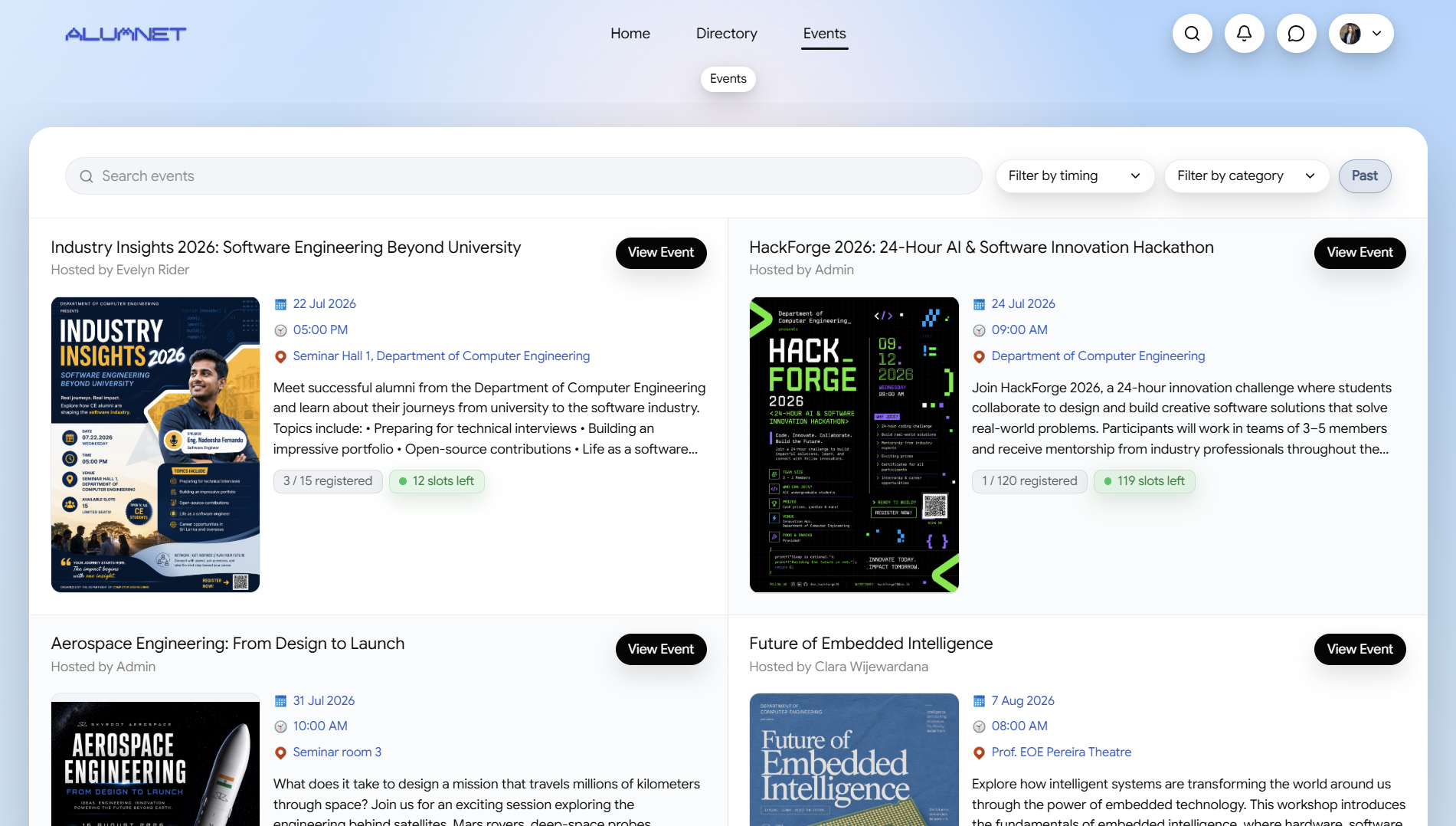View Event for Future of Embedded Intelligence
This screenshot has height=826, width=1456.
tap(1359, 649)
